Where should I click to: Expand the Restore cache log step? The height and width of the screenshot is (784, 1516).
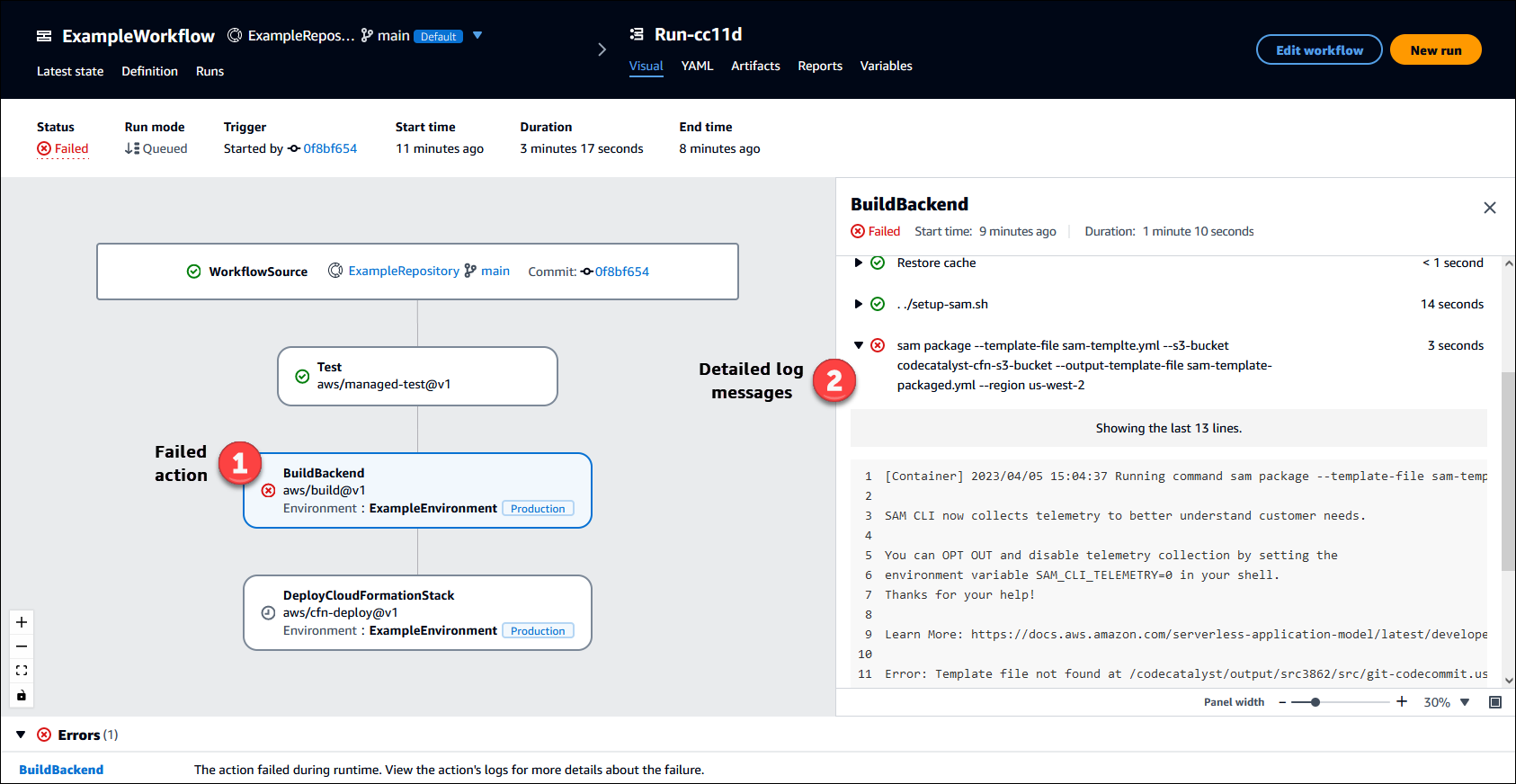(858, 263)
